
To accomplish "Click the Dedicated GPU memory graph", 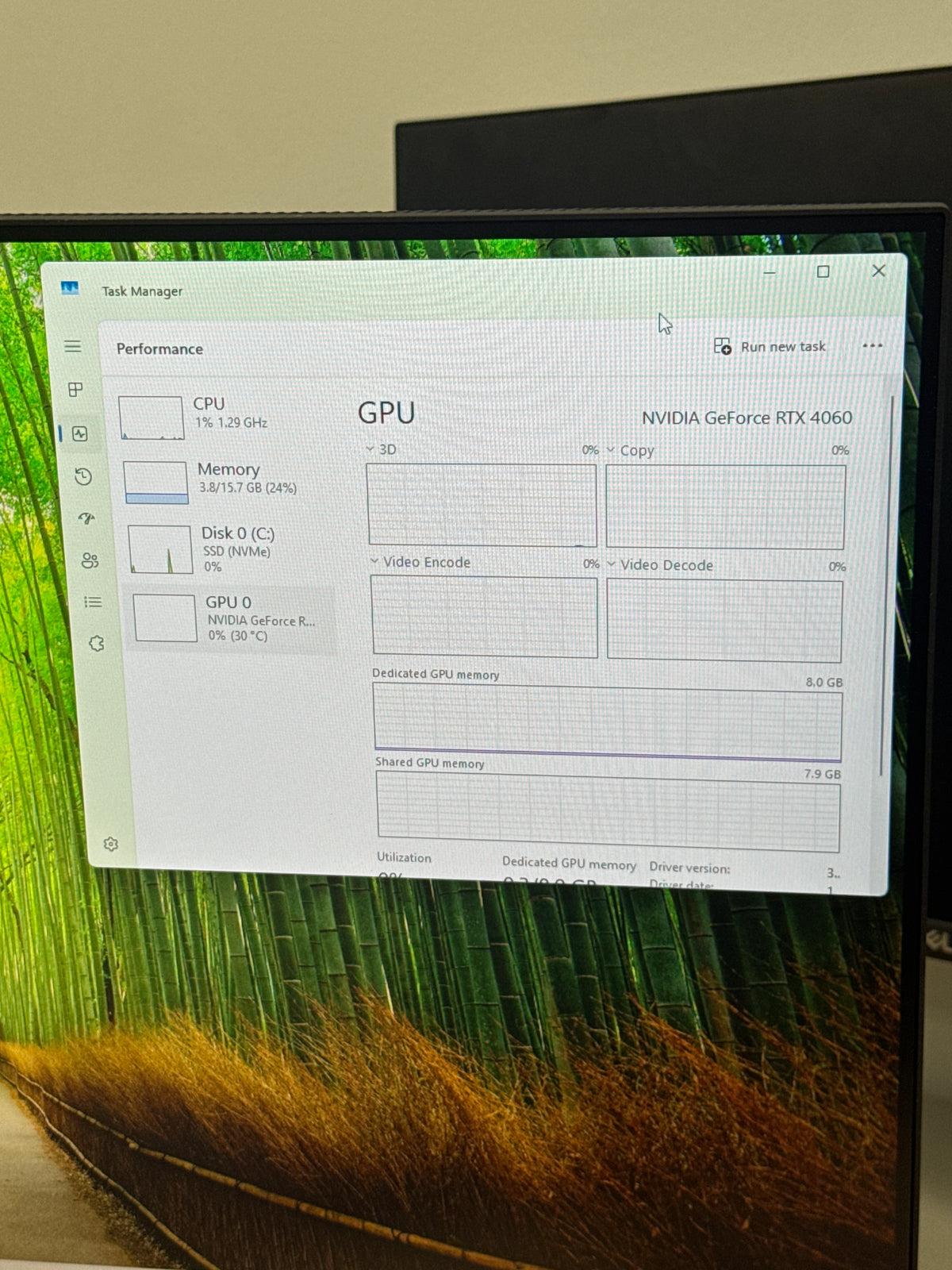I will [608, 722].
